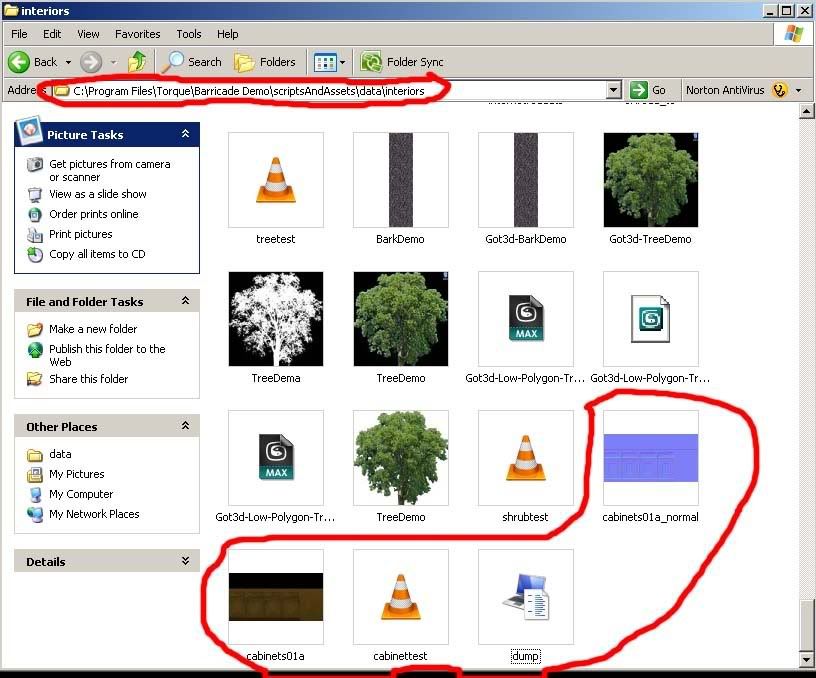816x678 pixels.
Task: Open the Favorites menu
Action: (x=136, y=34)
